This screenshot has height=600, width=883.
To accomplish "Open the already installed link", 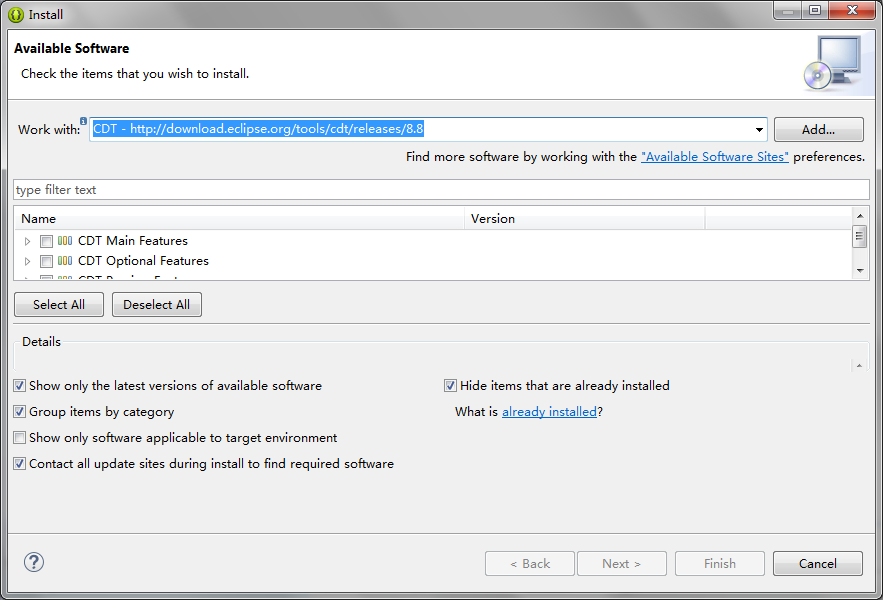I will [549, 412].
